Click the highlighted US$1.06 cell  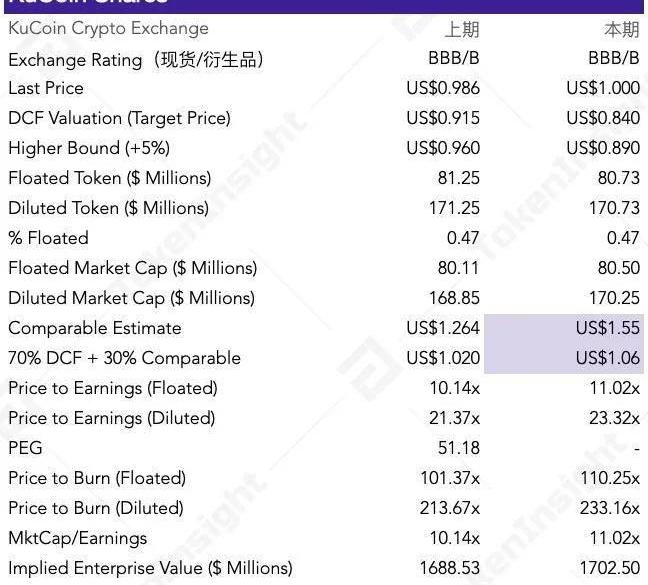point(607,358)
